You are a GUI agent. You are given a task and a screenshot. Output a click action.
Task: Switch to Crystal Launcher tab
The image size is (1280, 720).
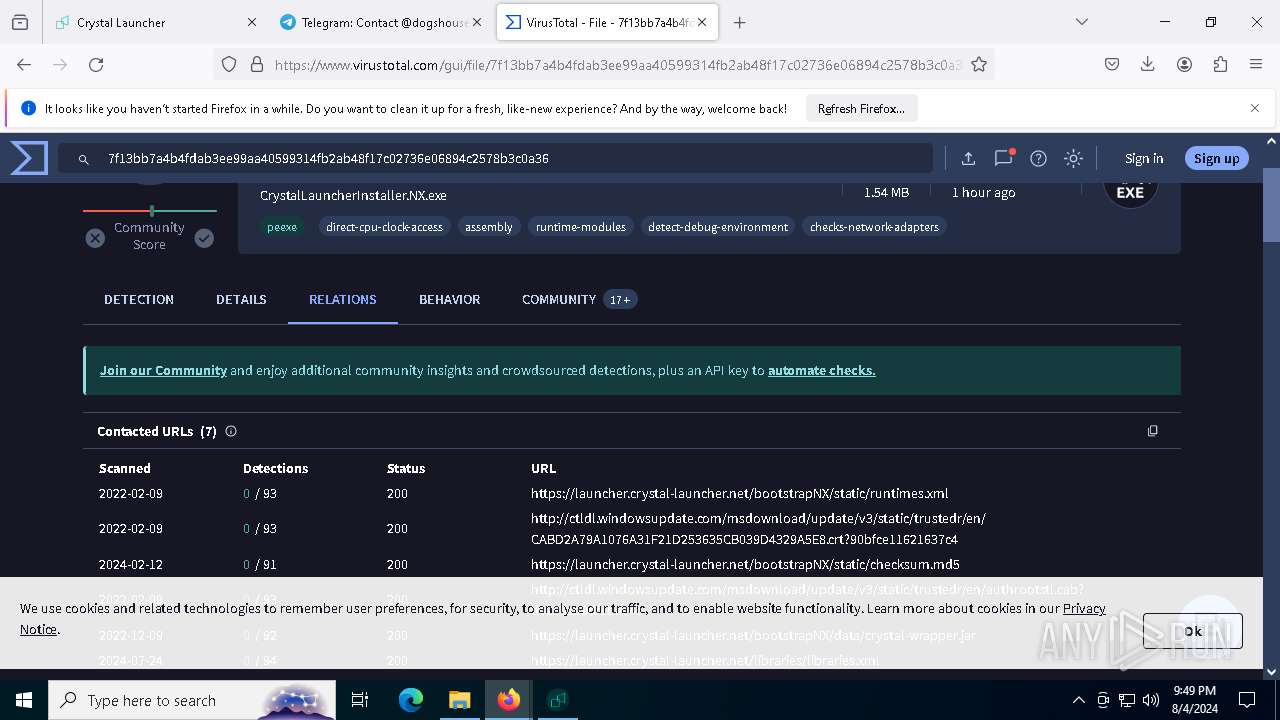[x=154, y=22]
